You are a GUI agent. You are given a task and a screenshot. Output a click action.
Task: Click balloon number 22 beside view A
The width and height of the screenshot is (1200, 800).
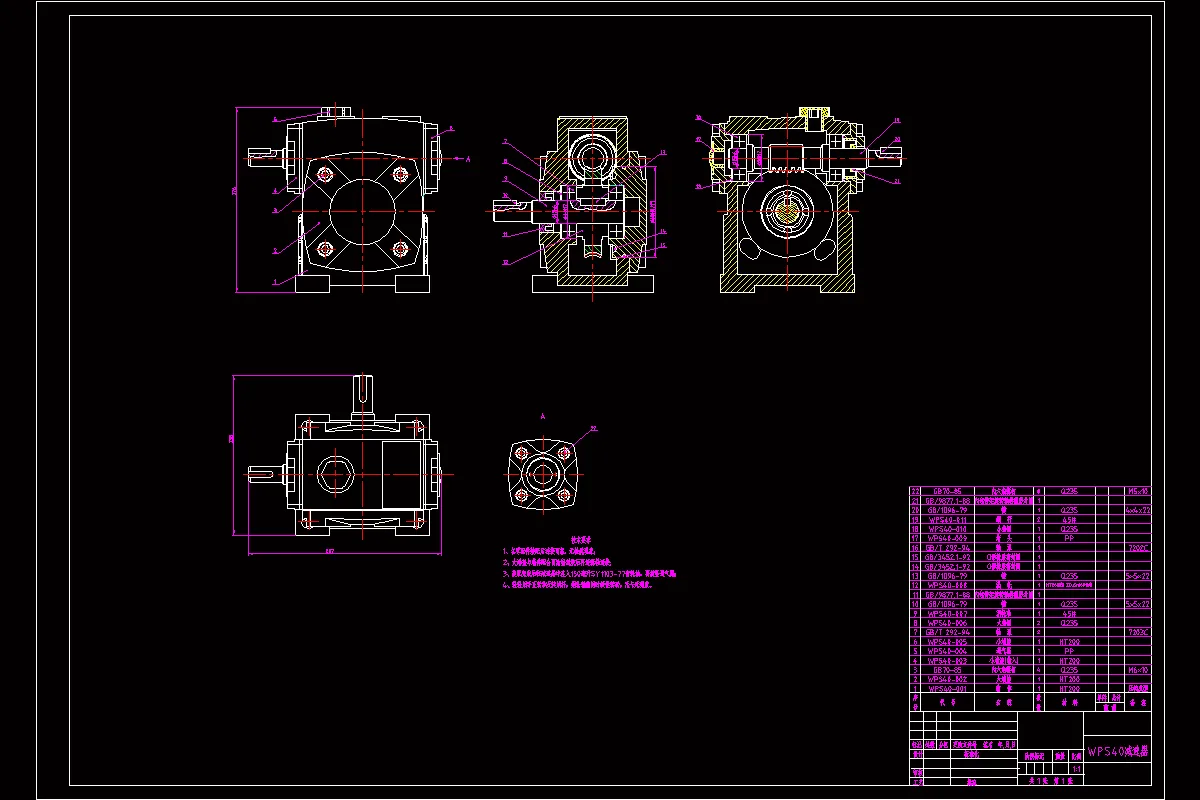(594, 428)
